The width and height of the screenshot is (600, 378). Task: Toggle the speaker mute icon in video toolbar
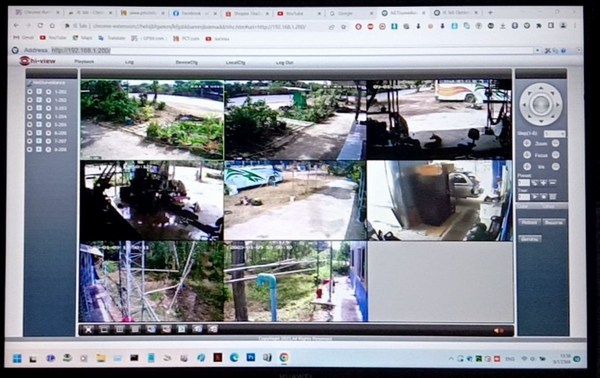coord(498,331)
